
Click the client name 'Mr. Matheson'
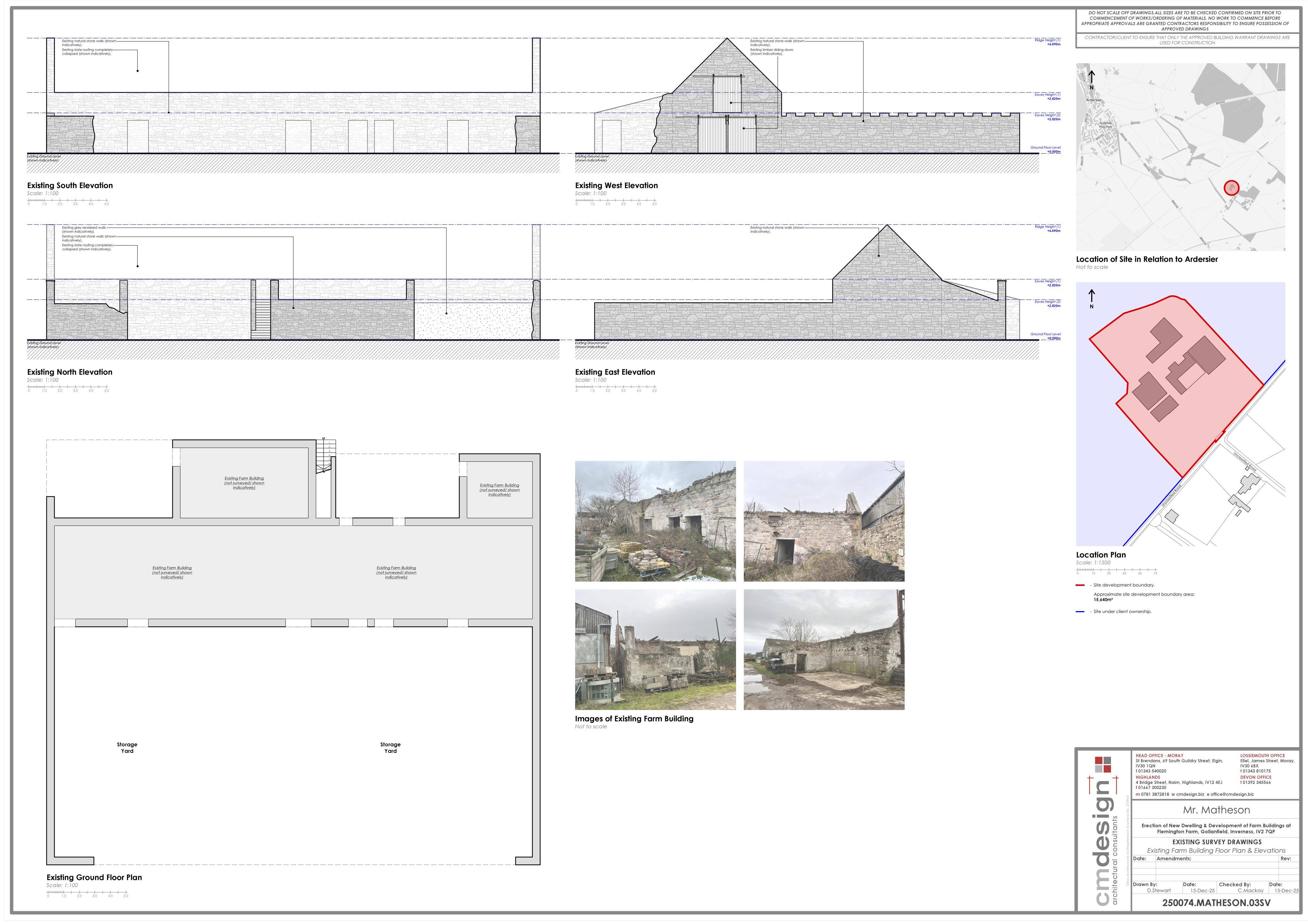coord(1216,810)
